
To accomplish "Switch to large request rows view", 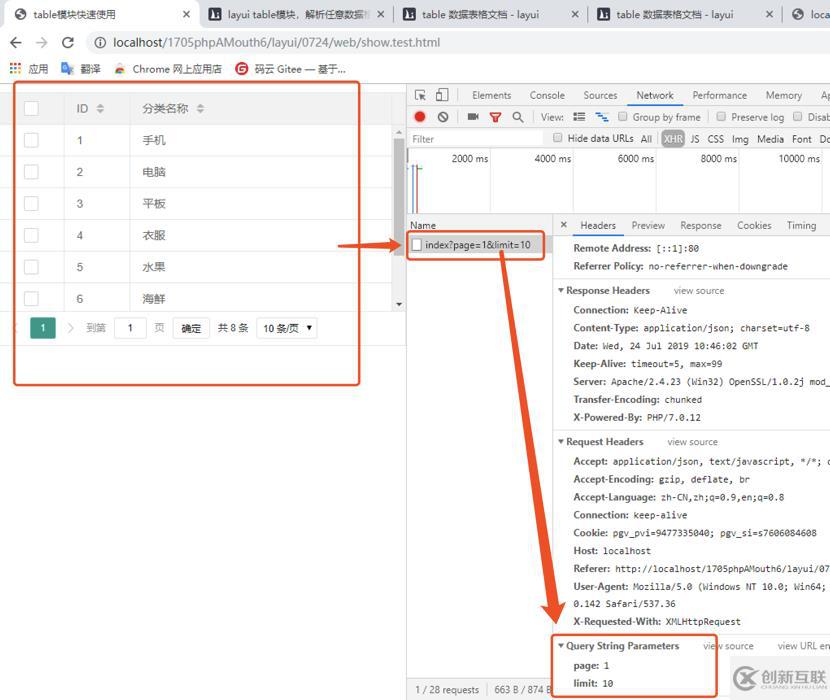I will [x=579, y=117].
